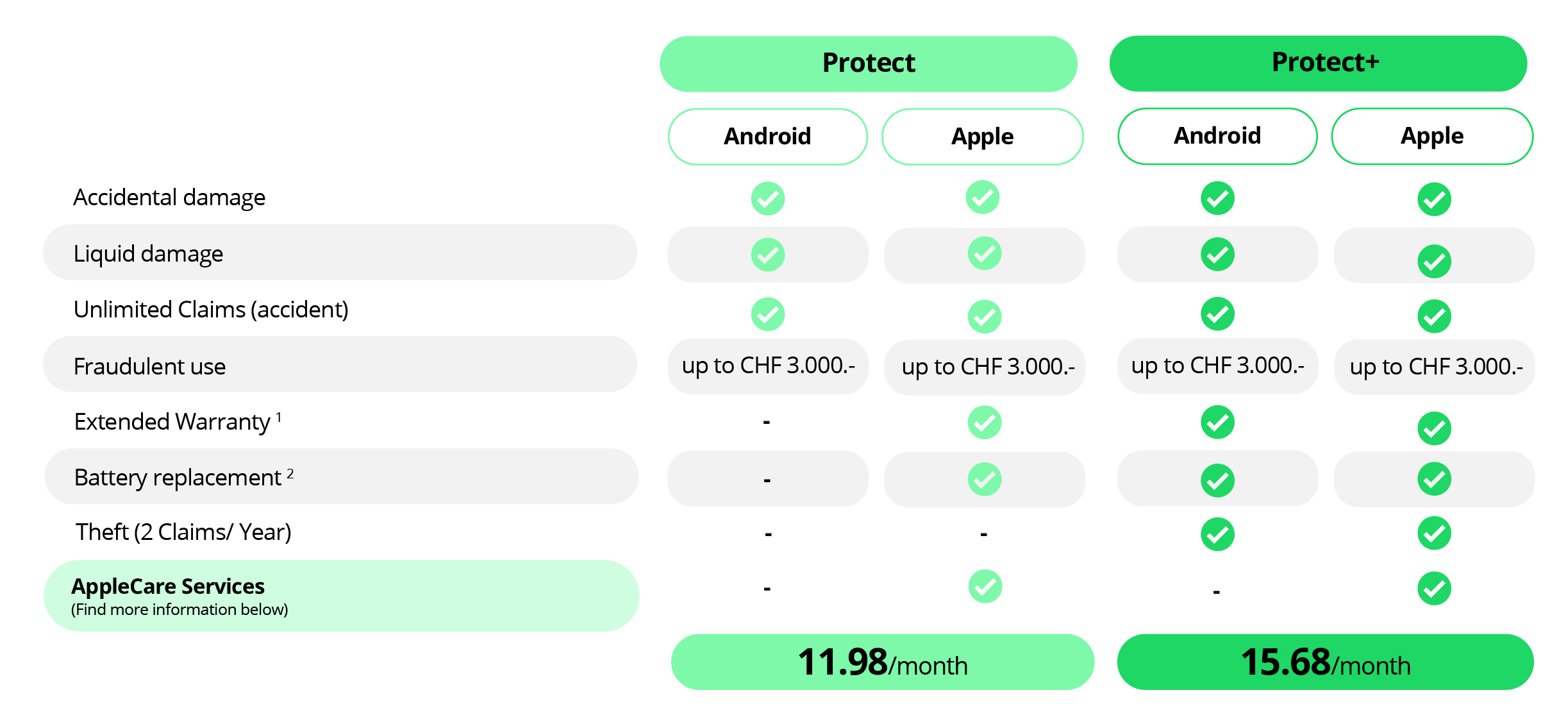1568x706 pixels.
Task: Click AppleCare Services checkmark under Protect Apple
Action: point(985,586)
